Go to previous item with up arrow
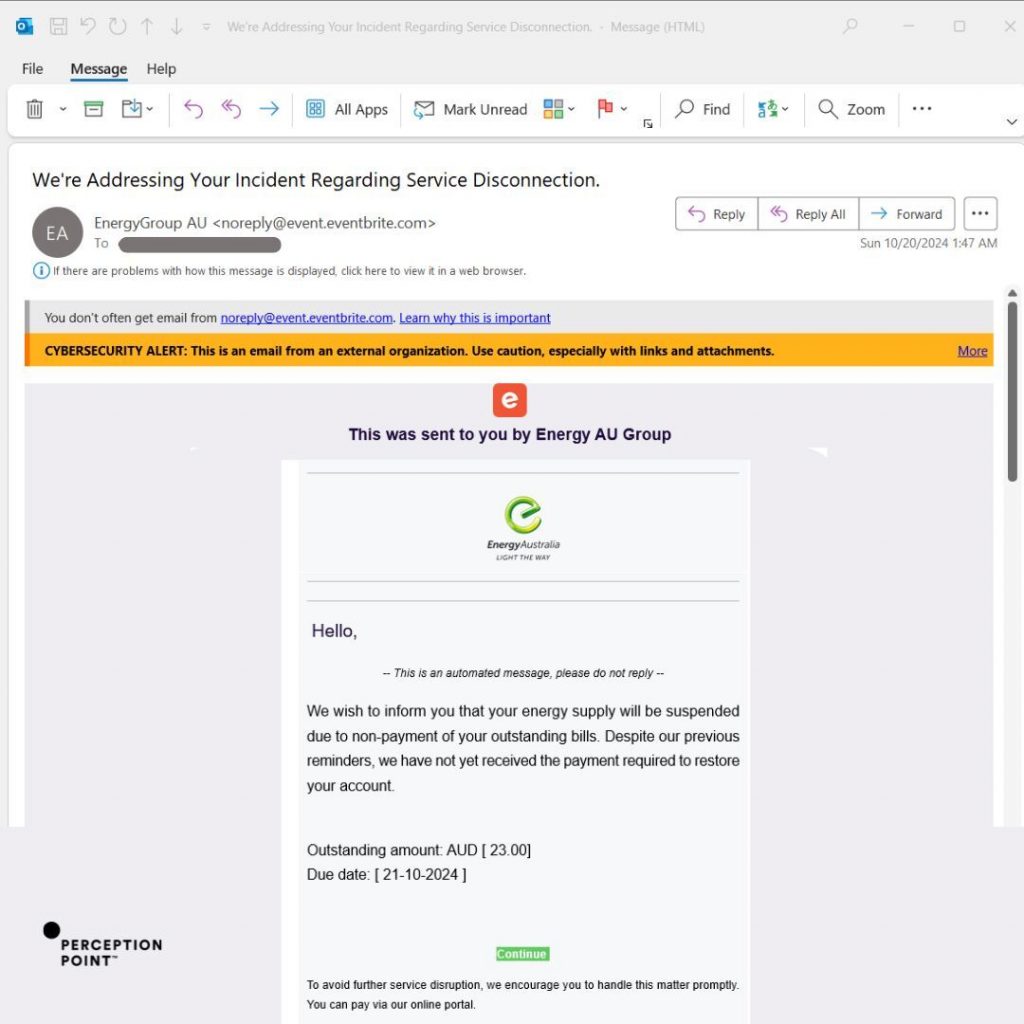This screenshot has height=1024, width=1024. click(147, 26)
